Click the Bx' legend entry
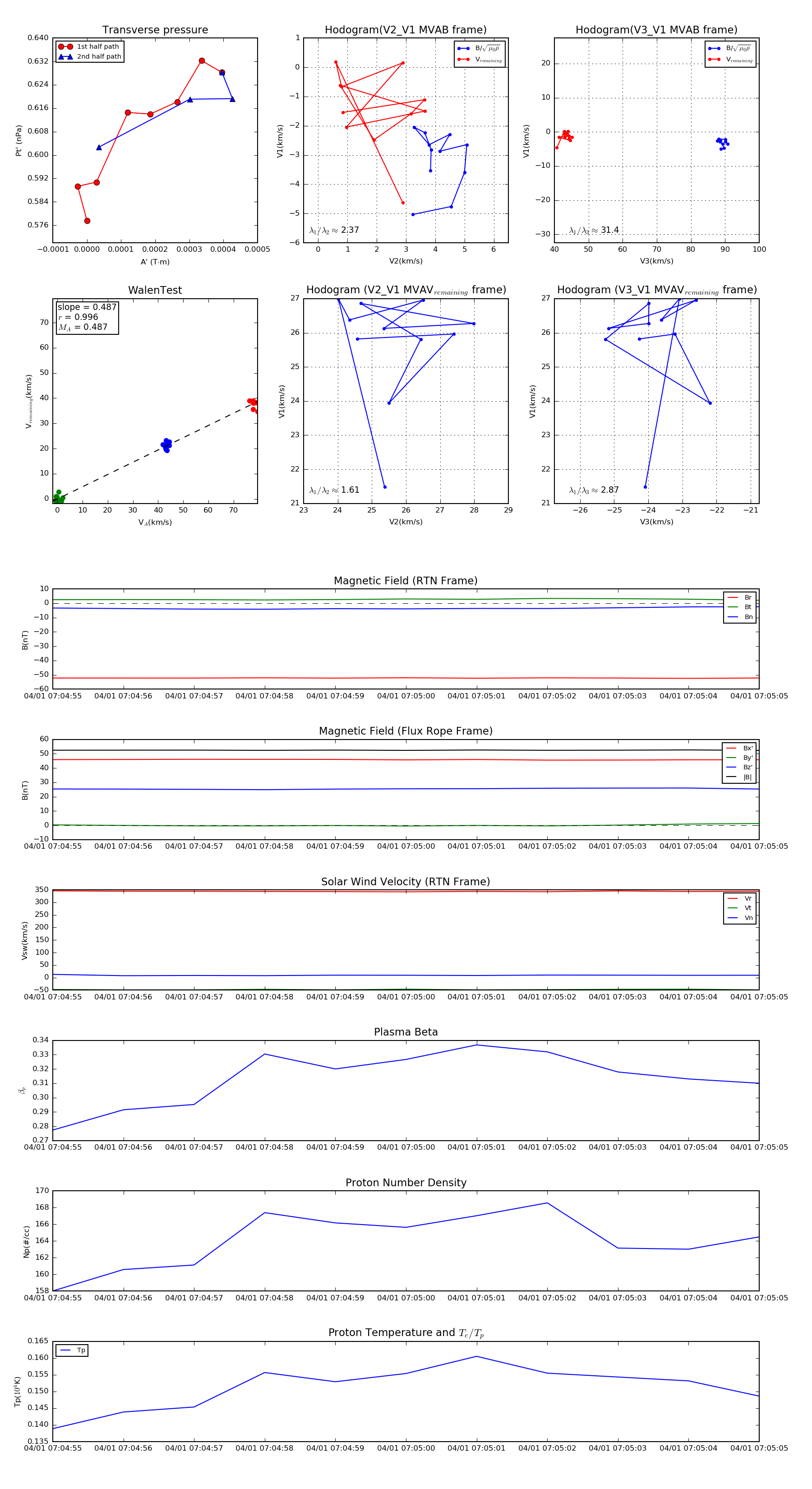The height and width of the screenshot is (1489, 812). click(739, 748)
